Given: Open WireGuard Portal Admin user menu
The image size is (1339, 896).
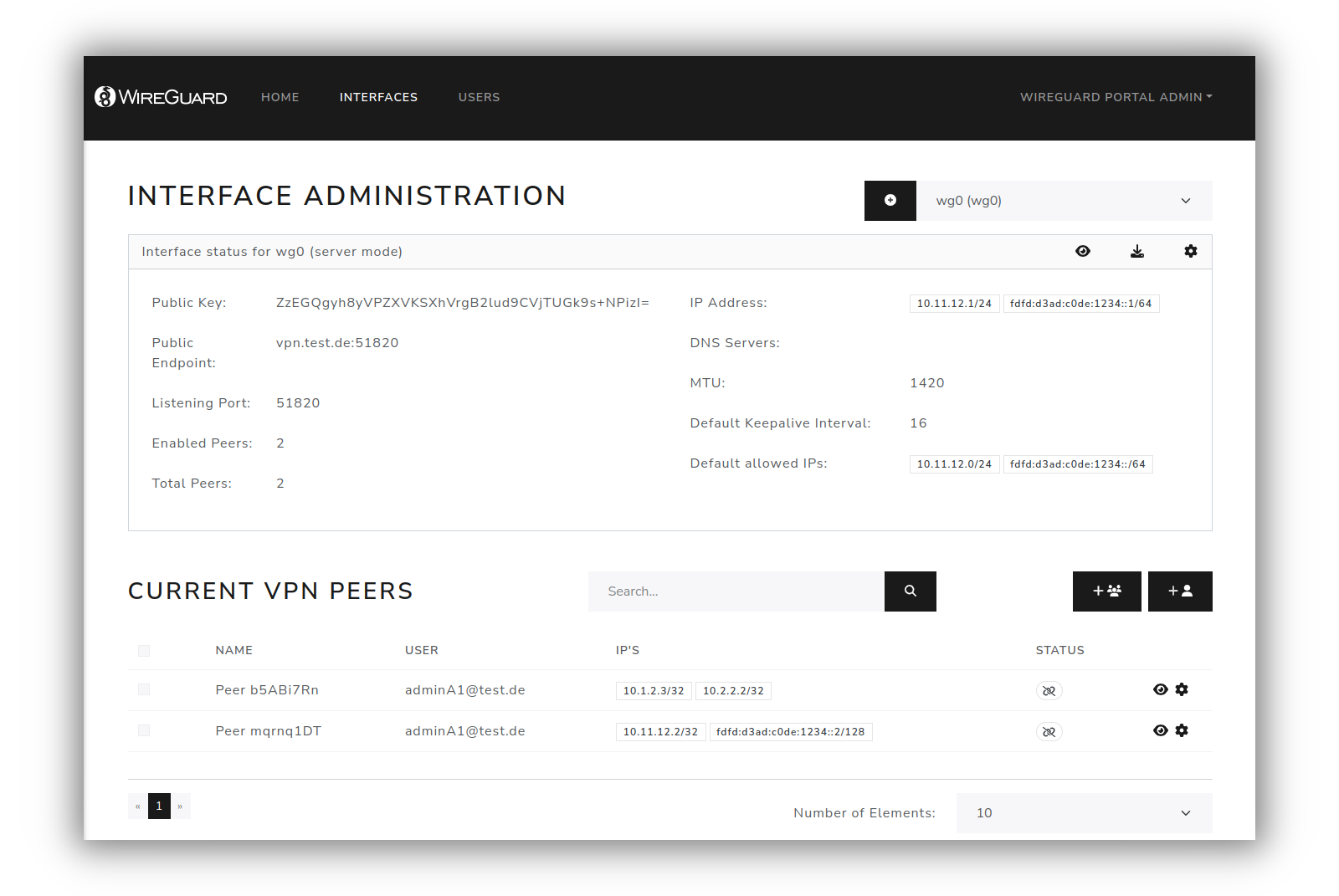Looking at the screenshot, I should [1116, 97].
